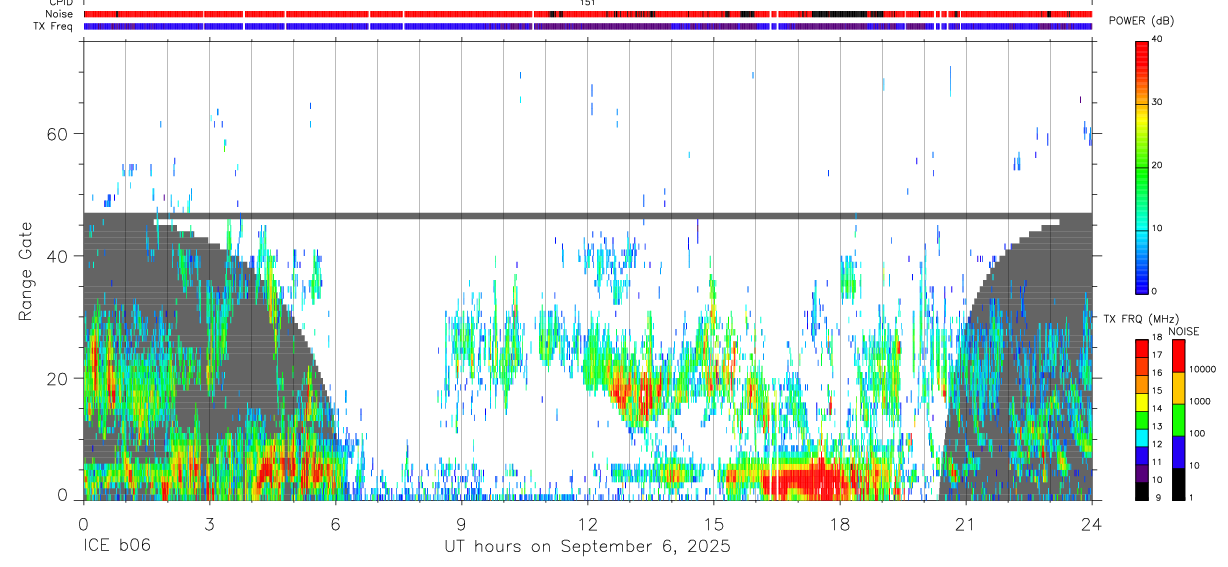1228x567 pixels.
Task: Click the 18 hour label on the UT axis
Action: (x=840, y=524)
